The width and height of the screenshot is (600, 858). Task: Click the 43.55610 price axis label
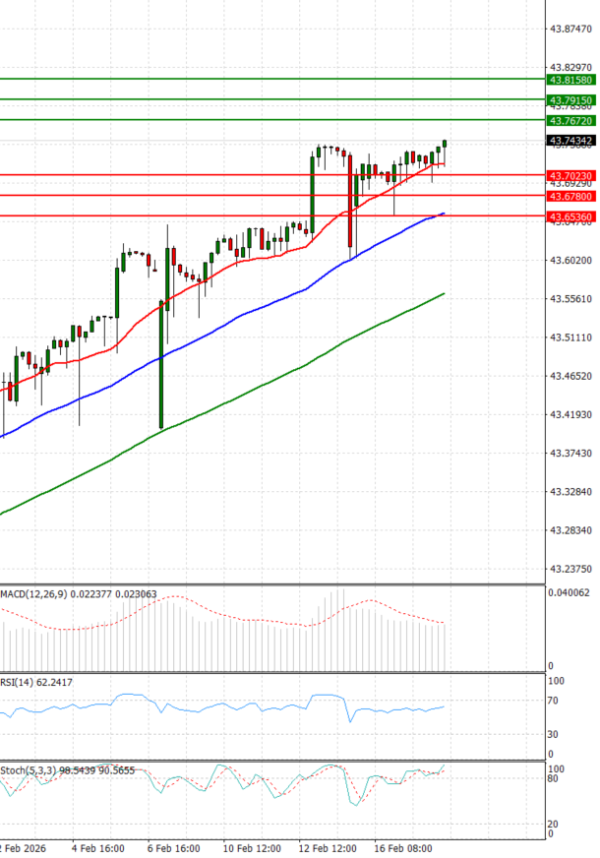pos(571,299)
